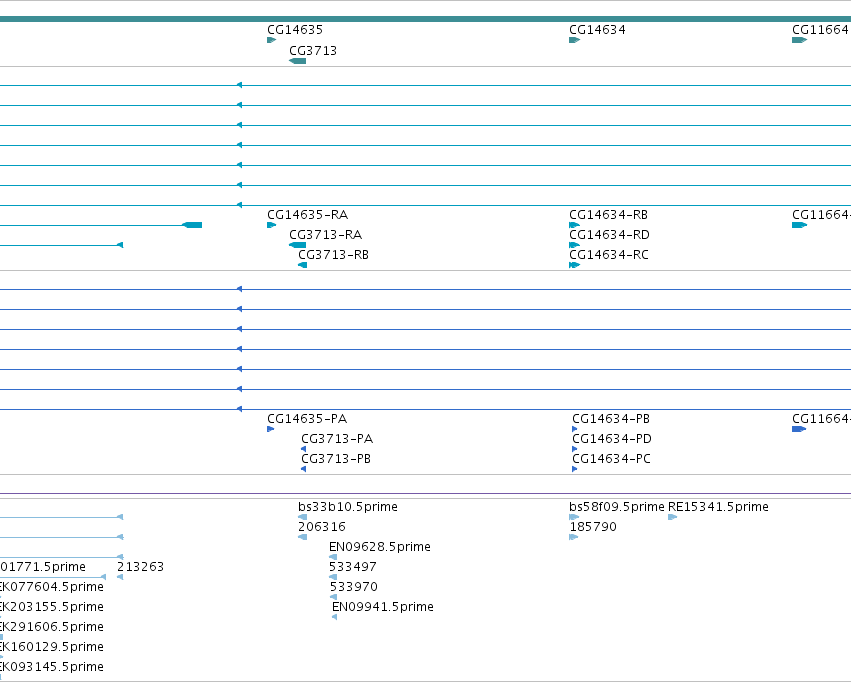Image resolution: width=851 pixels, height=682 pixels.
Task: Click the CG14635 gene arrow glyph
Action: pos(271,40)
